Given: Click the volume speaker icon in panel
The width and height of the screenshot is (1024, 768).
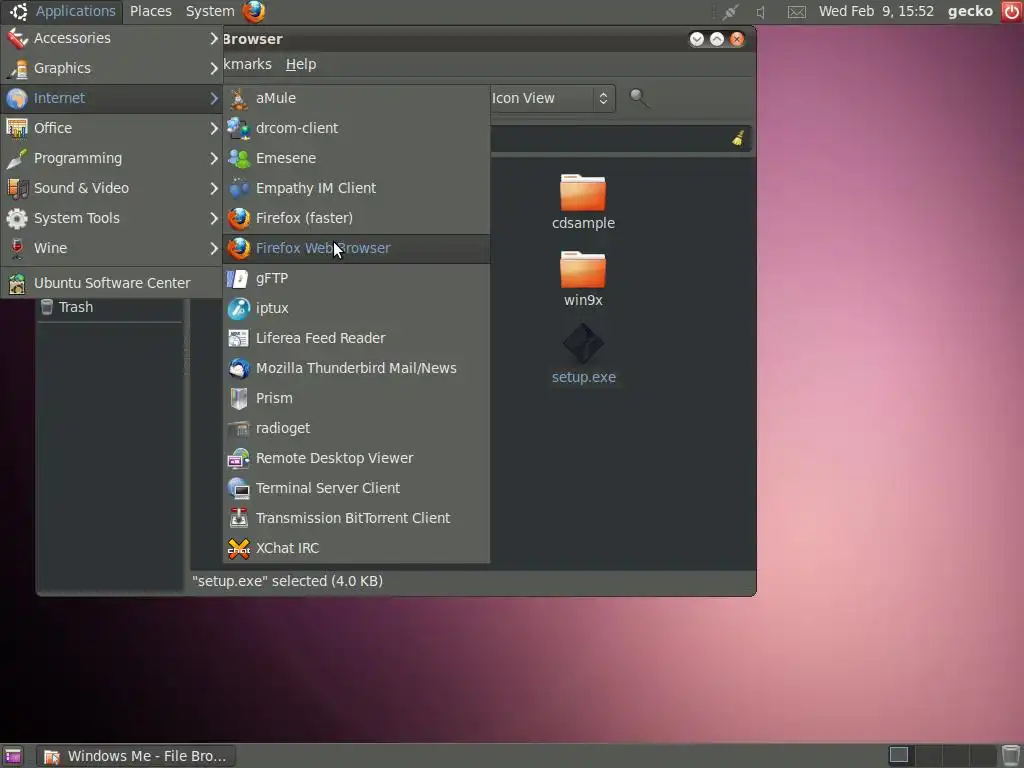Looking at the screenshot, I should pyautogui.click(x=761, y=12).
